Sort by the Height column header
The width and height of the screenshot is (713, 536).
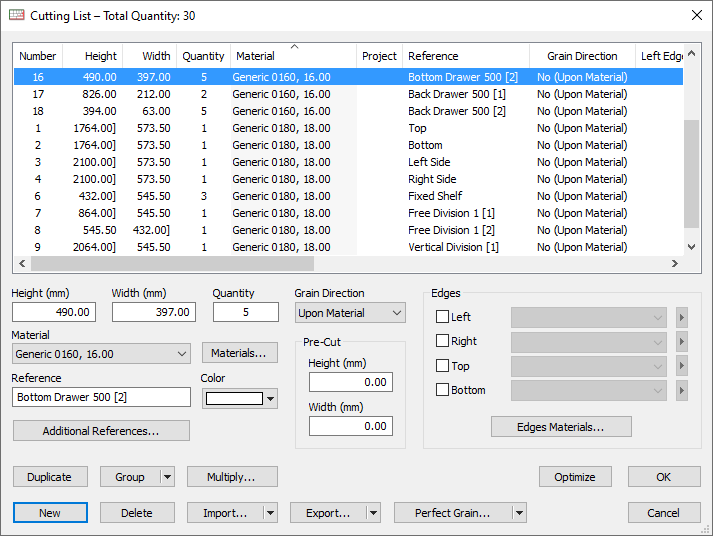[93, 56]
